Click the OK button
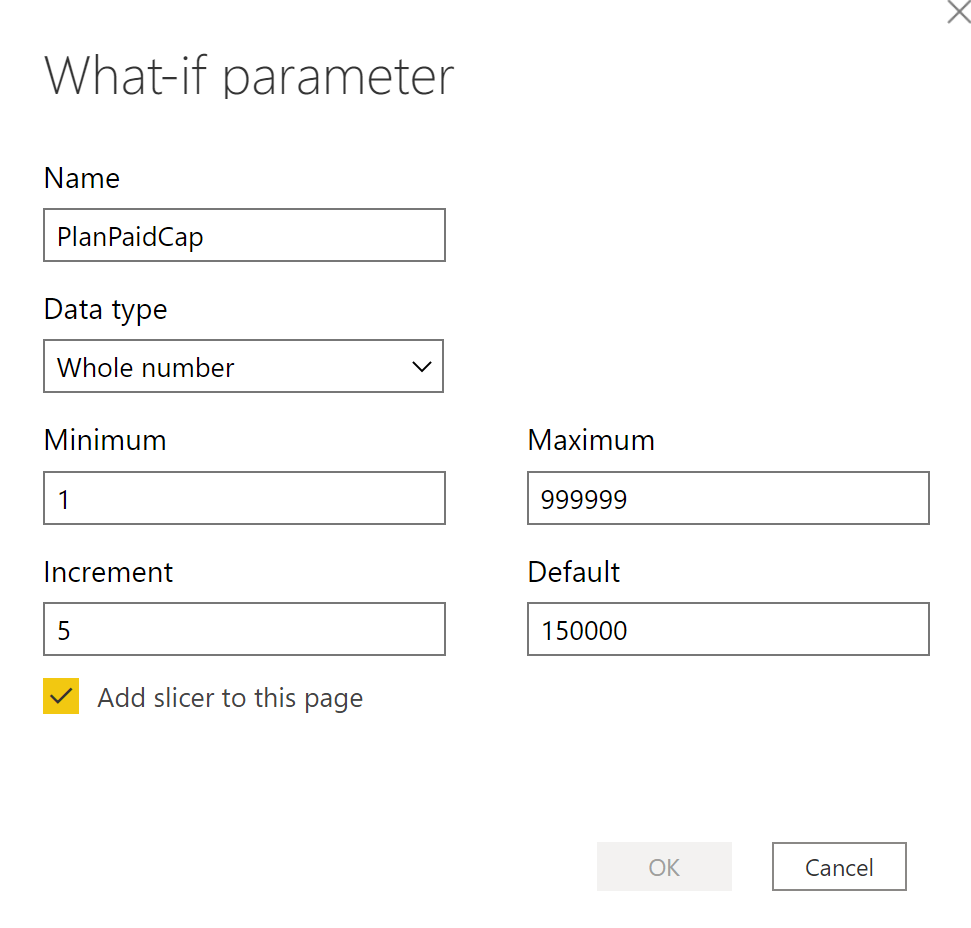 point(664,867)
